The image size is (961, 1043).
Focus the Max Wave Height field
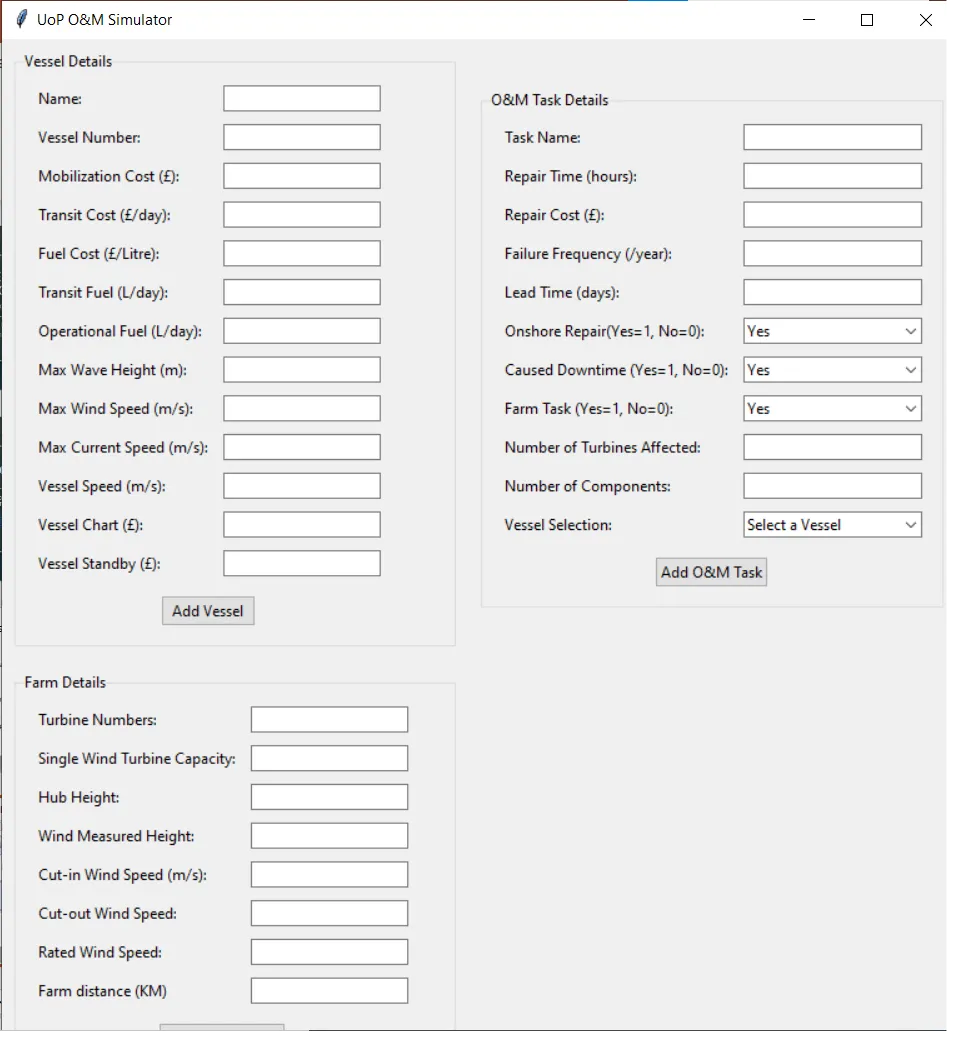[301, 370]
